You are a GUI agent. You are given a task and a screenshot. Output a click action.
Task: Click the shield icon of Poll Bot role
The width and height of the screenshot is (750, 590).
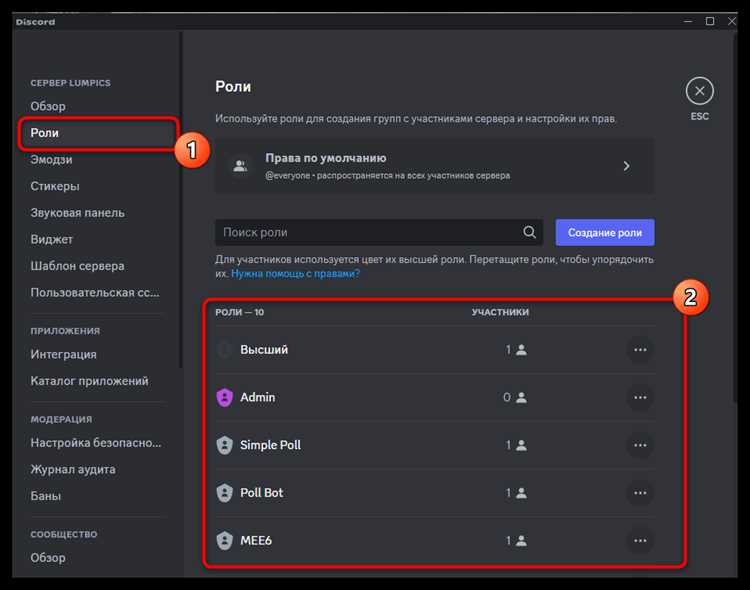point(224,493)
